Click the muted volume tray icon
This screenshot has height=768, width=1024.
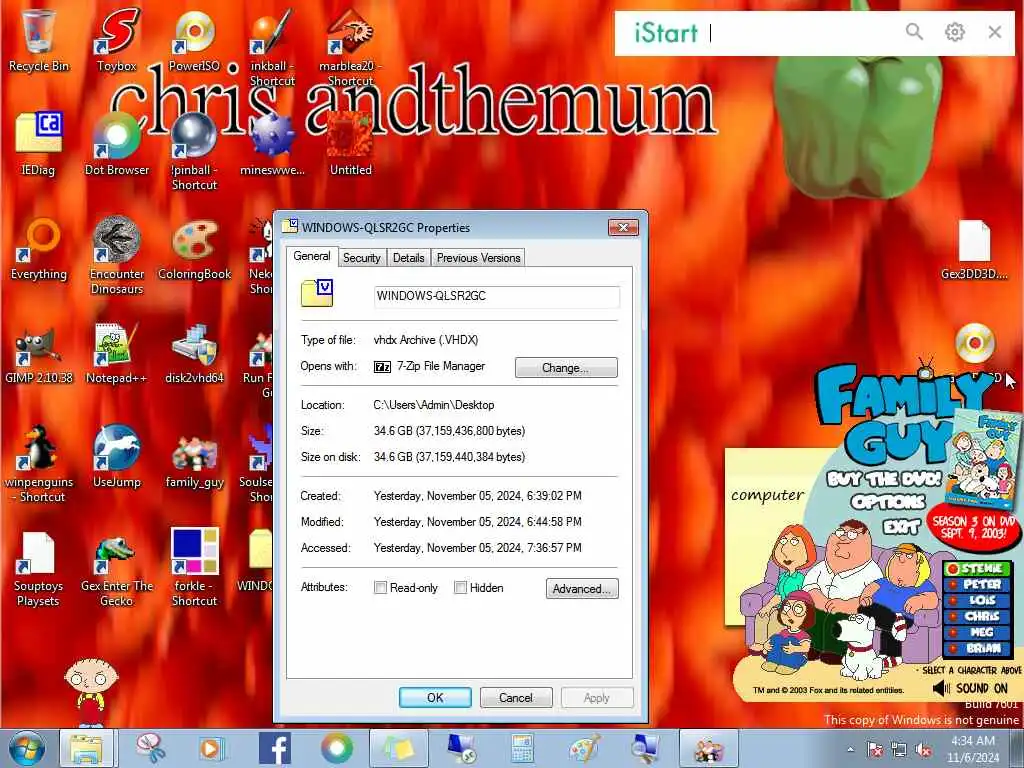coord(924,750)
